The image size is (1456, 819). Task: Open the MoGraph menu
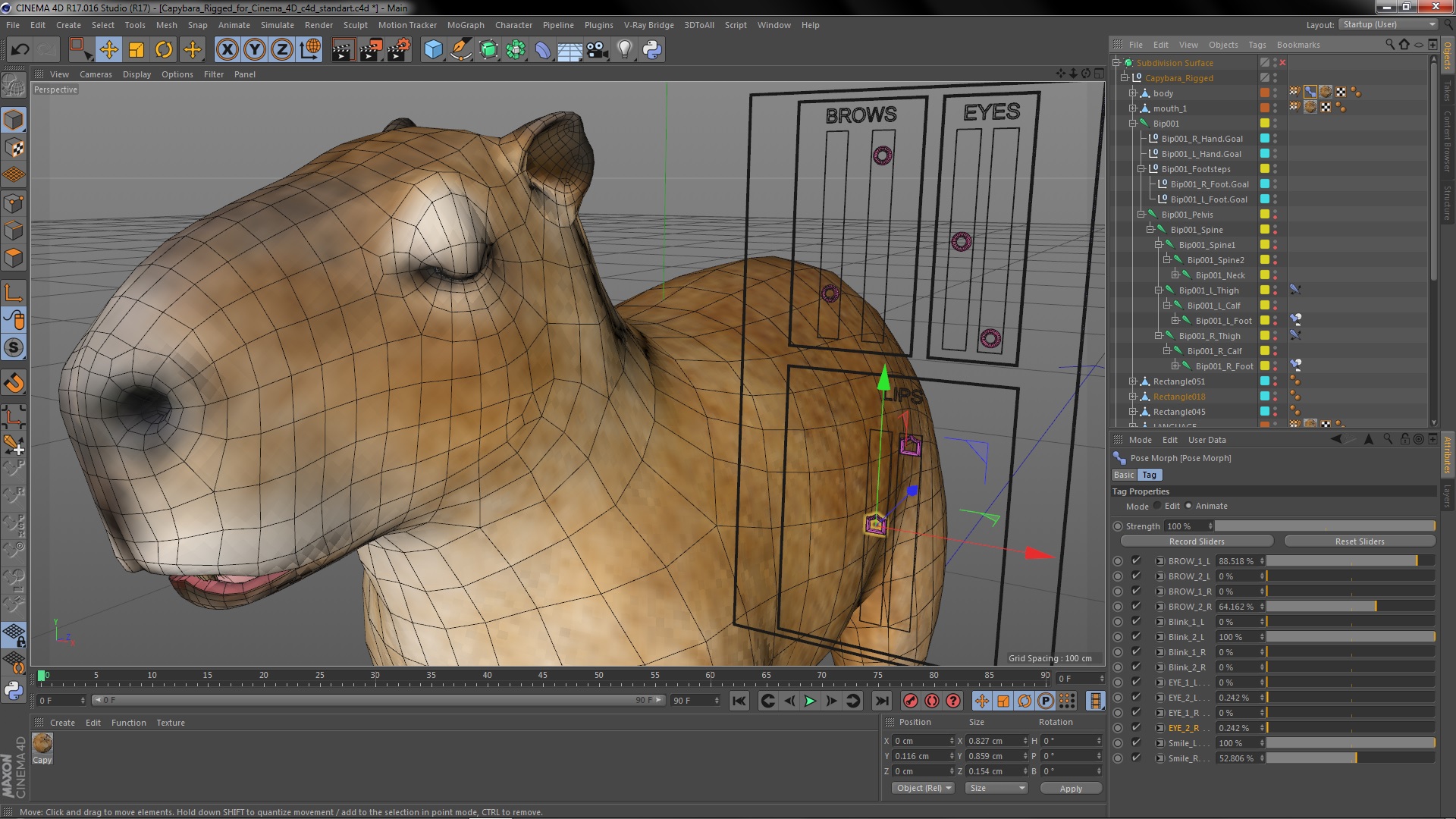[466, 25]
